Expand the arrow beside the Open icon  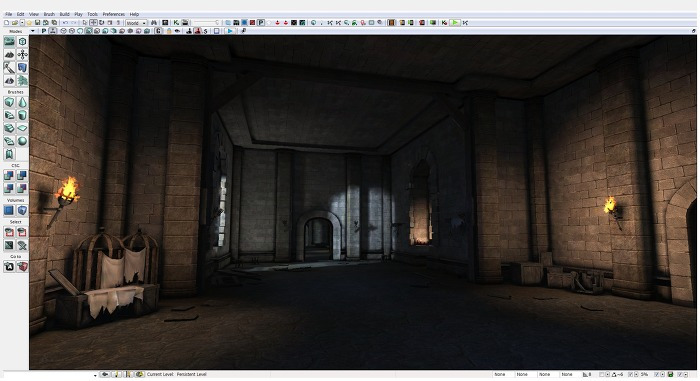[22, 23]
